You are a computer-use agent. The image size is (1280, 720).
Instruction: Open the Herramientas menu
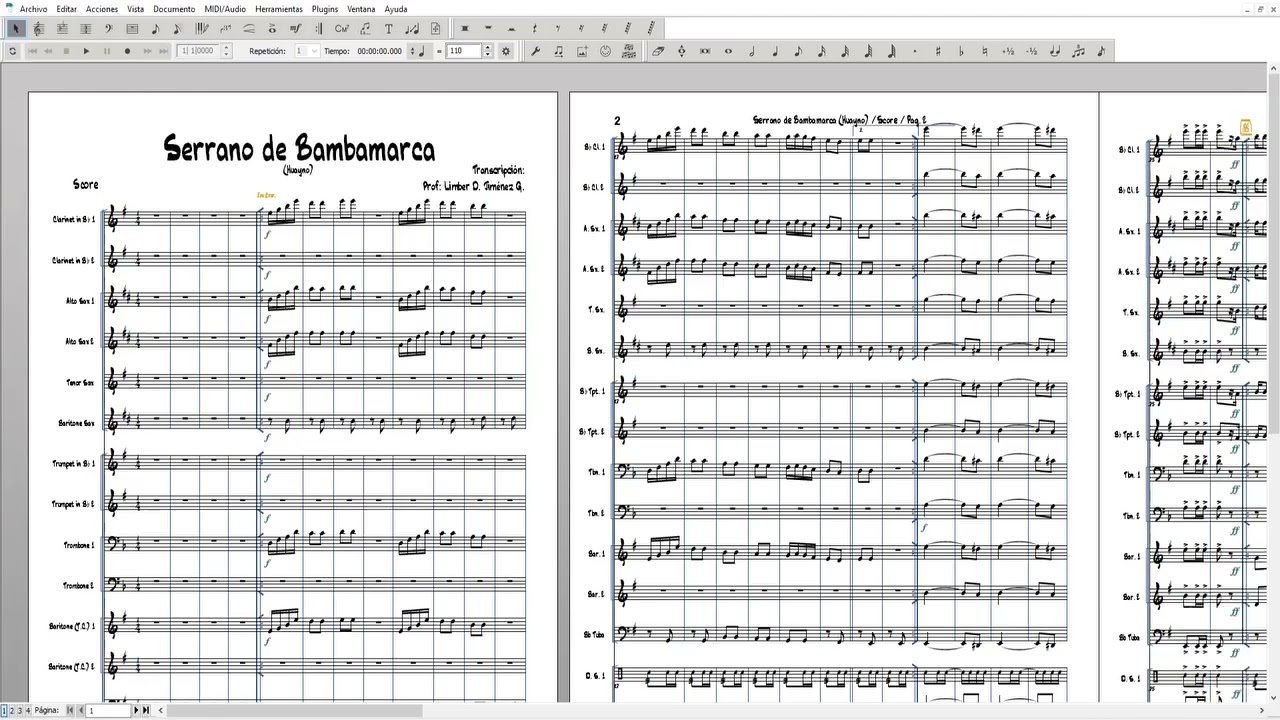(279, 9)
